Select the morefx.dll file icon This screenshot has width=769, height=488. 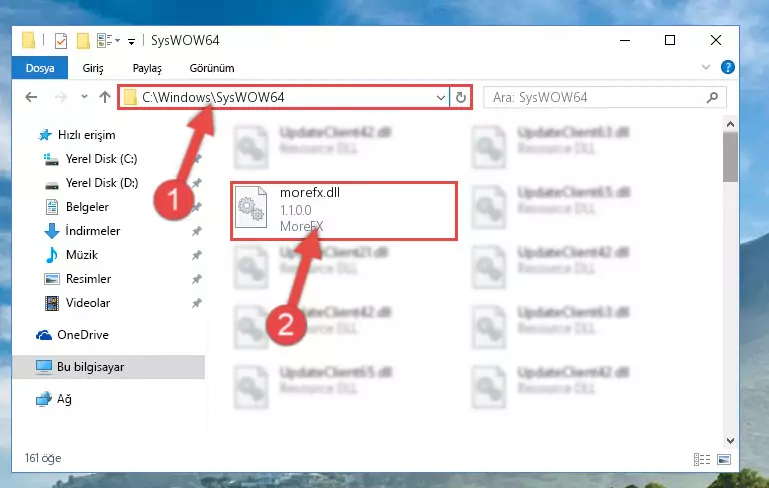click(x=251, y=208)
